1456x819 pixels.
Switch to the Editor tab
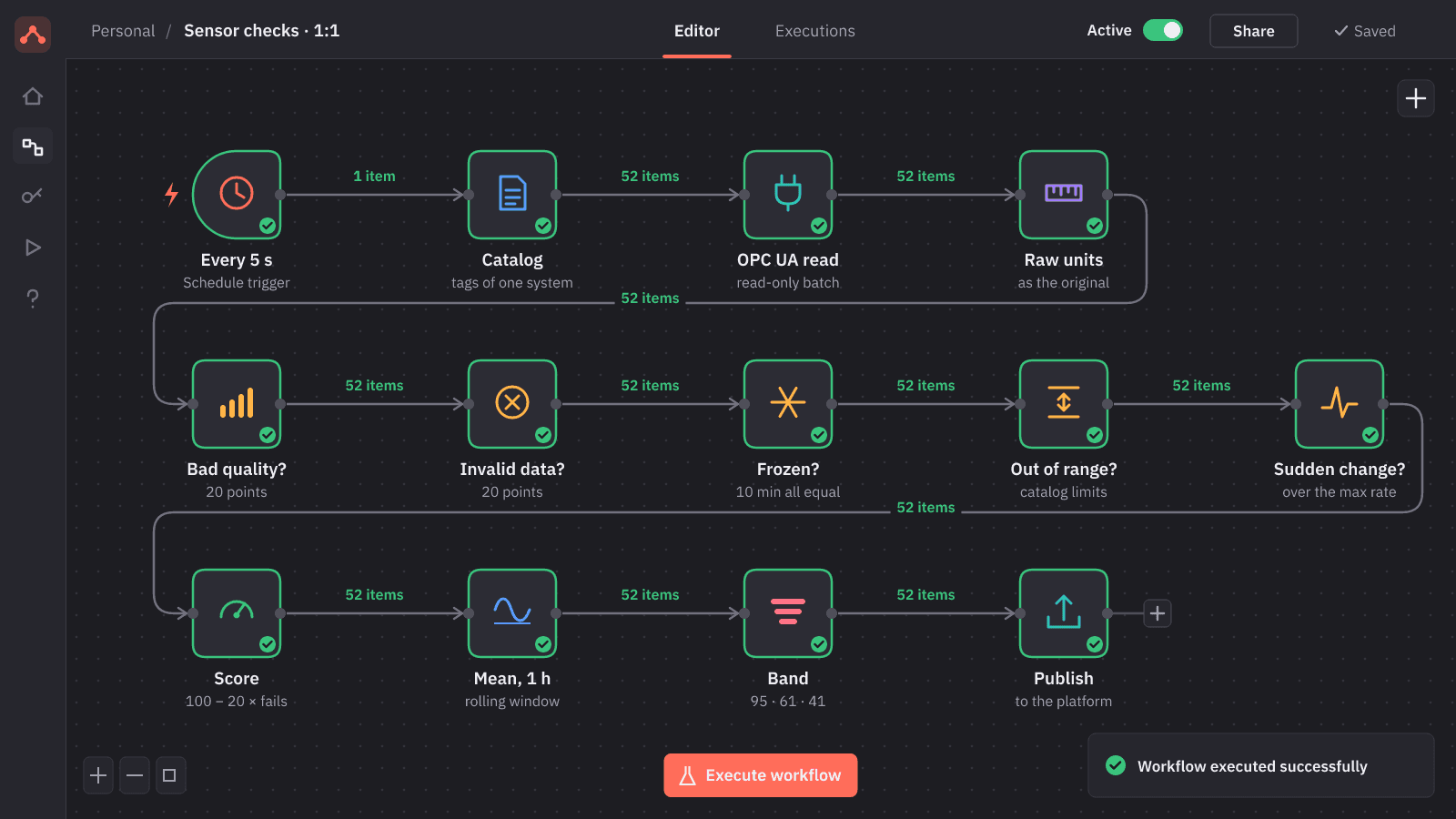(x=697, y=31)
